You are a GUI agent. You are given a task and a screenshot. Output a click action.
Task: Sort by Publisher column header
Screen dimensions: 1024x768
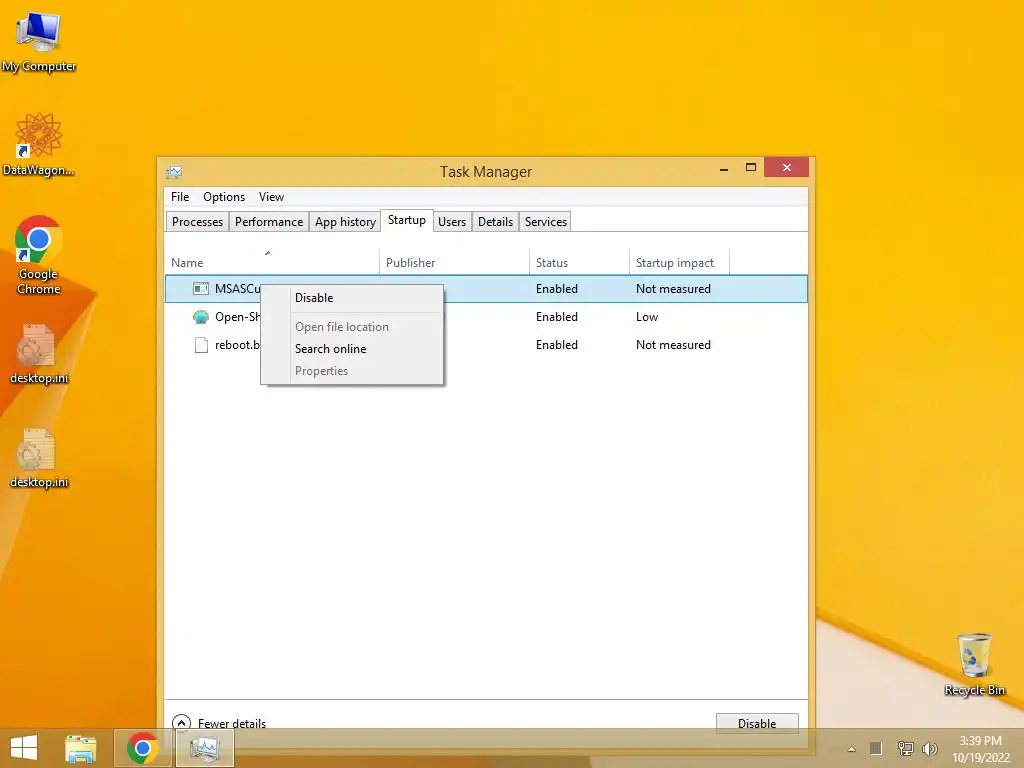point(455,263)
